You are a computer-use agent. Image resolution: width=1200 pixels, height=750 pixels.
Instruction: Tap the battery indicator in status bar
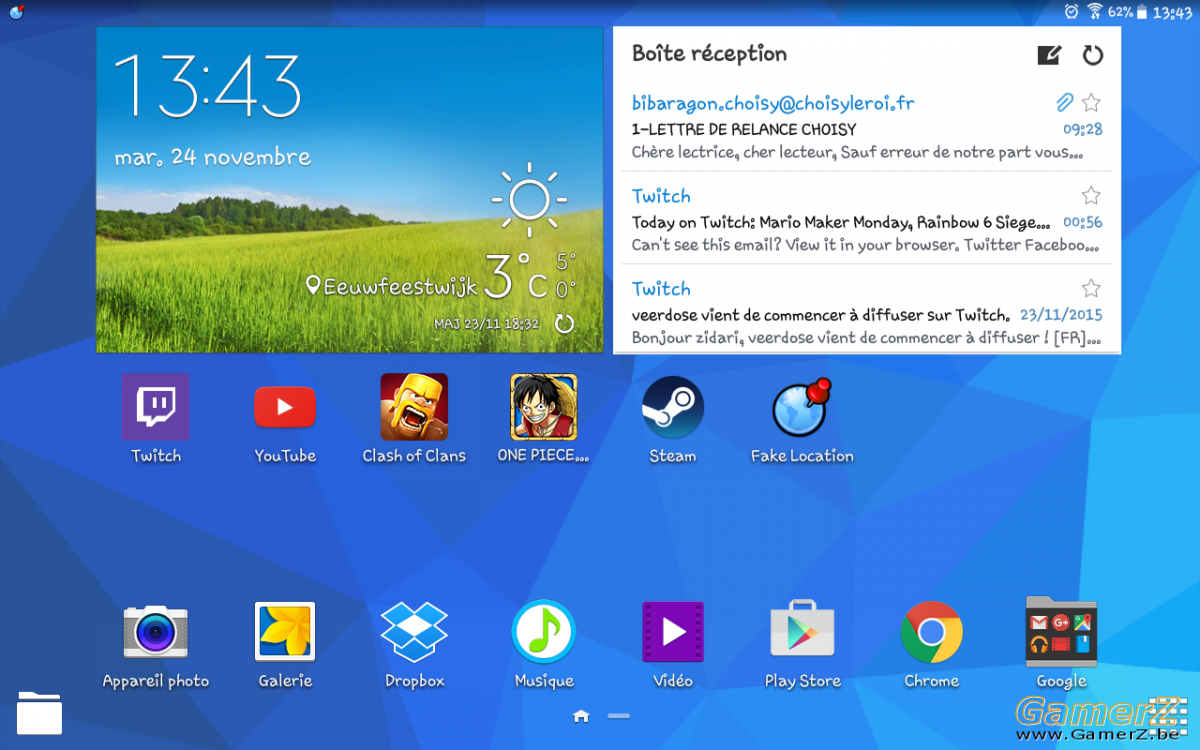(x=1141, y=12)
